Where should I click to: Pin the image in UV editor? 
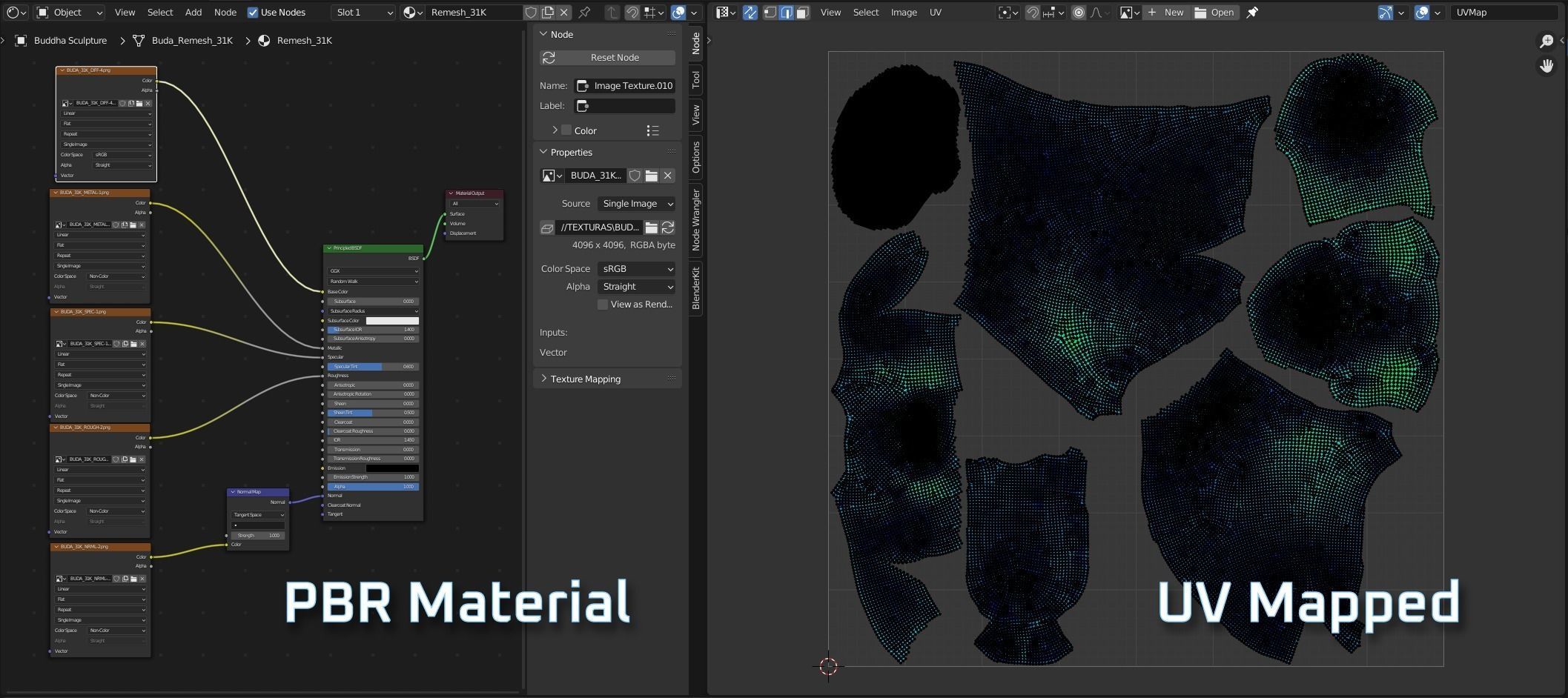pos(1252,13)
